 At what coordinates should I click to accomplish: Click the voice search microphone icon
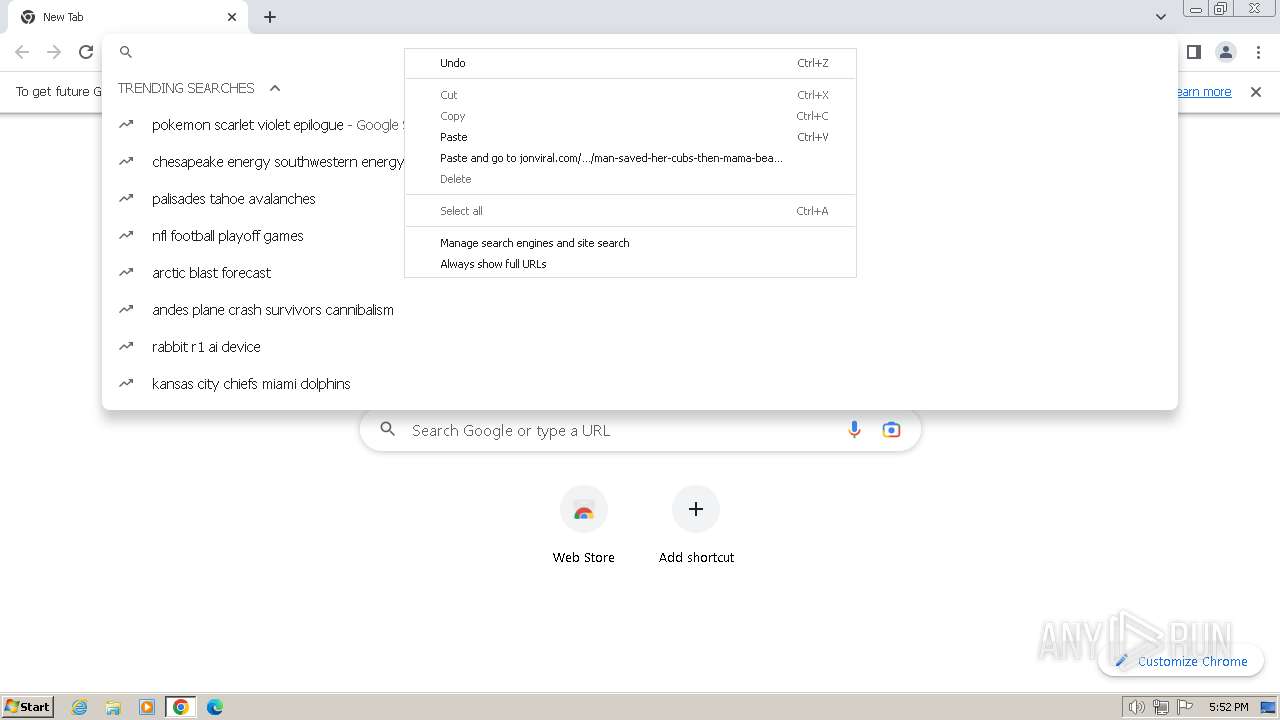(x=854, y=430)
